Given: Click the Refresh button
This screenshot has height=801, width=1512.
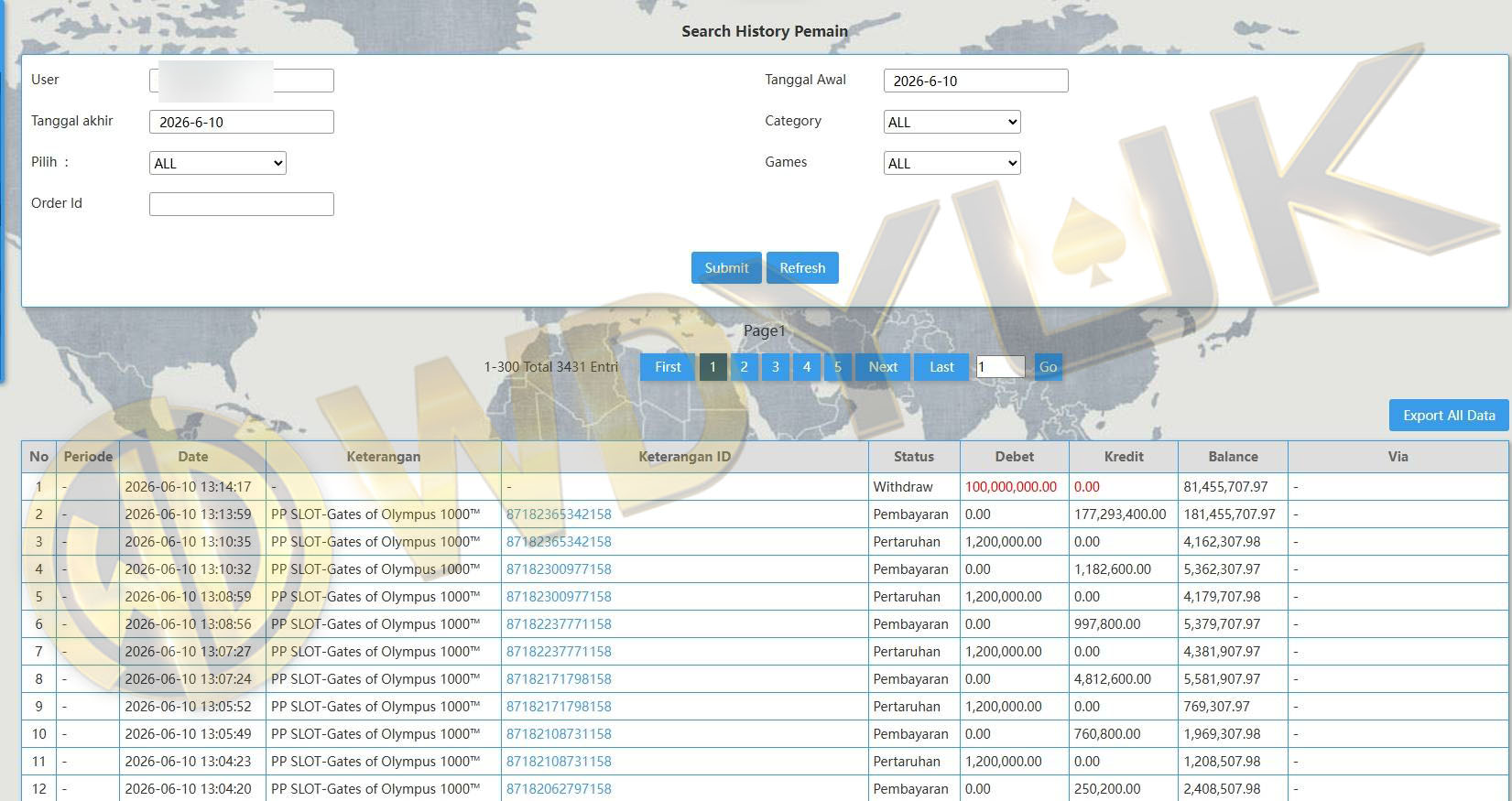Looking at the screenshot, I should 802,267.
